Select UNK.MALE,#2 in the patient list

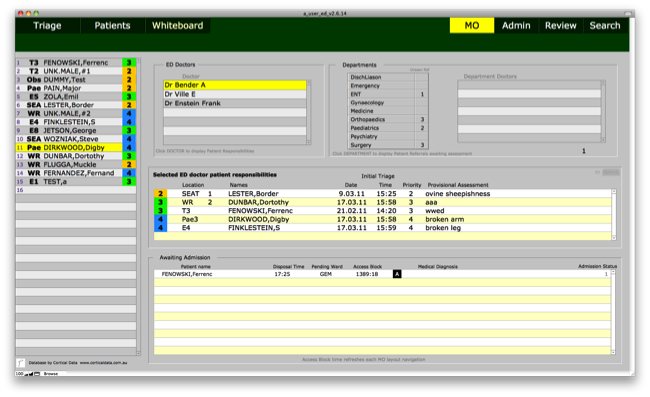coord(76,114)
